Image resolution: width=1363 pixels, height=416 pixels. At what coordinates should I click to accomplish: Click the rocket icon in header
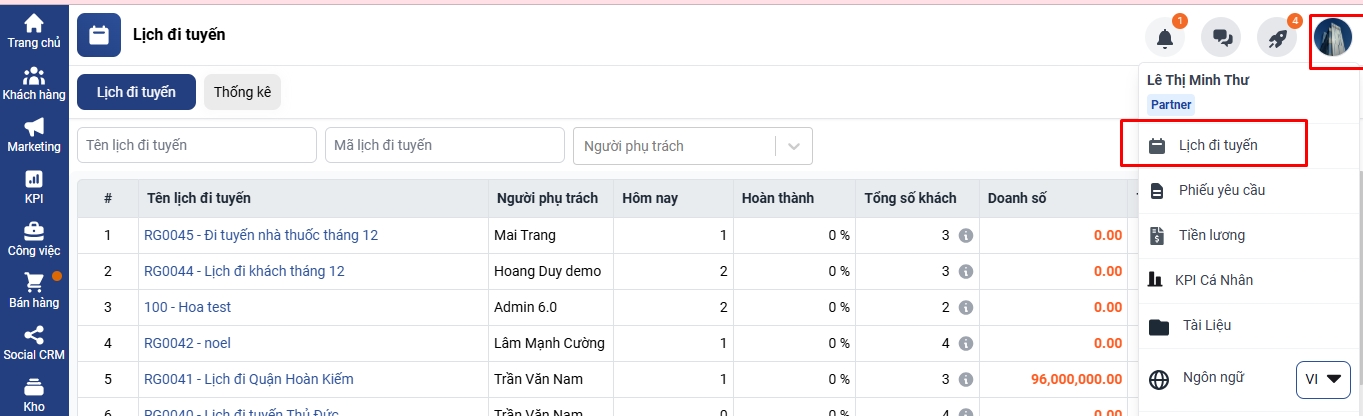[1277, 38]
